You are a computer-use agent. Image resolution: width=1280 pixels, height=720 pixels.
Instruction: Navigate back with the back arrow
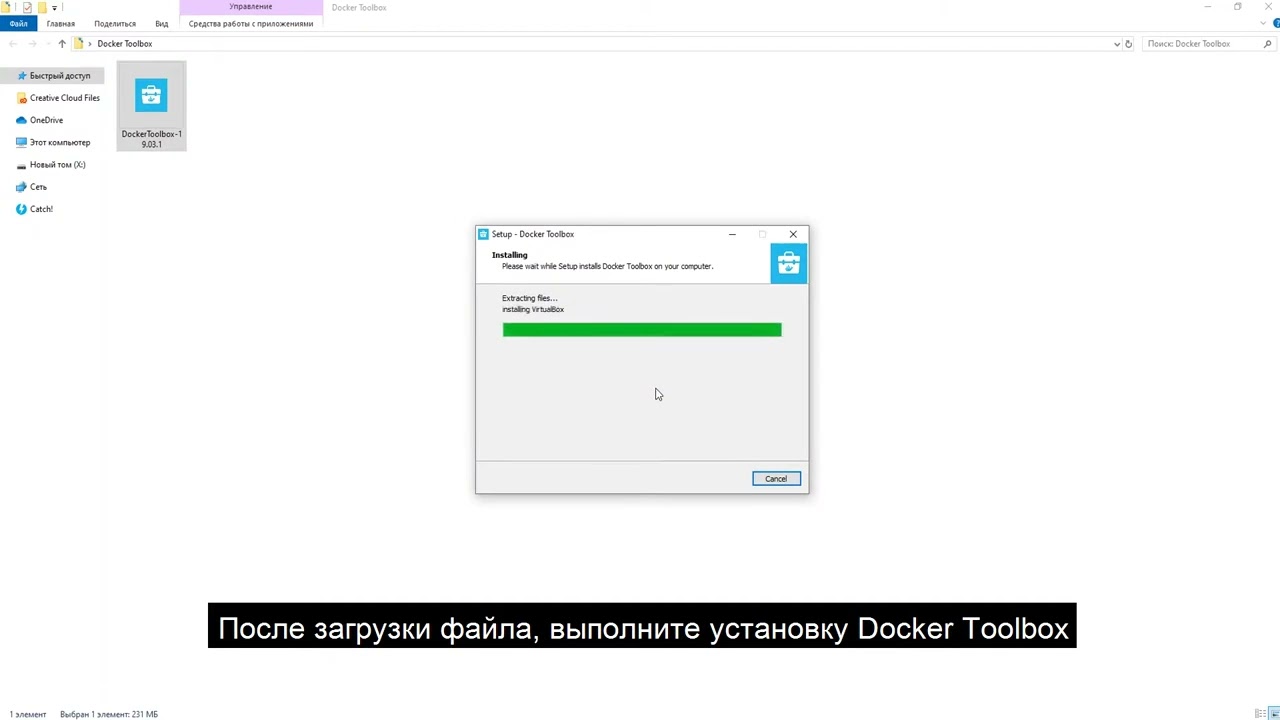[x=13, y=44]
